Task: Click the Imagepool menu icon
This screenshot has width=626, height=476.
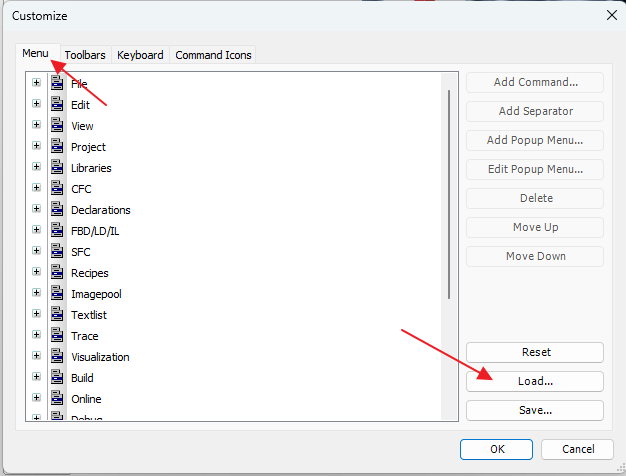Action: 57,294
